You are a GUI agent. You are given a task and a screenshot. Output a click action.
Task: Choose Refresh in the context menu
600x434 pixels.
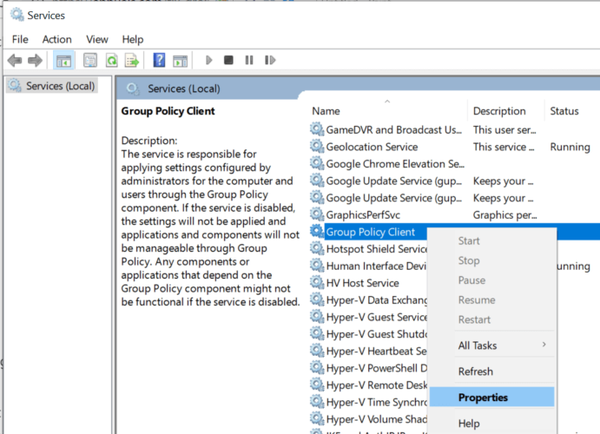(x=492, y=371)
